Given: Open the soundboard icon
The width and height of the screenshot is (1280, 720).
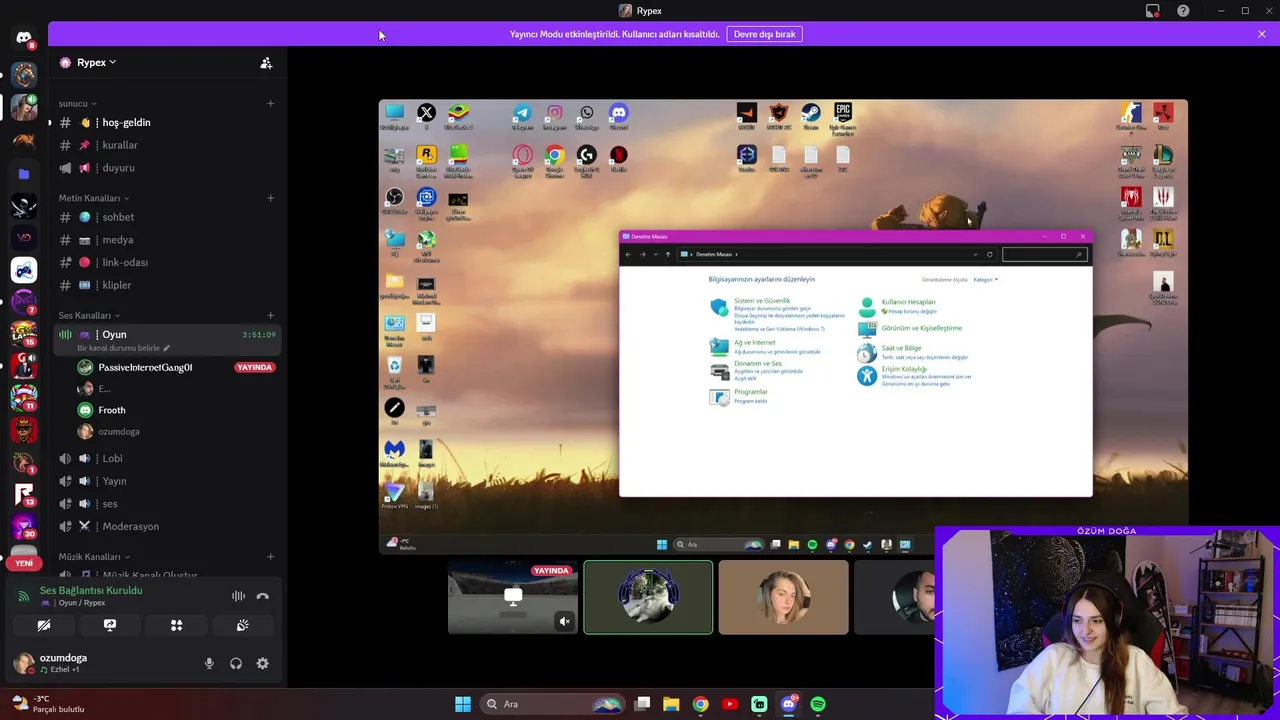Looking at the screenshot, I should [242, 625].
